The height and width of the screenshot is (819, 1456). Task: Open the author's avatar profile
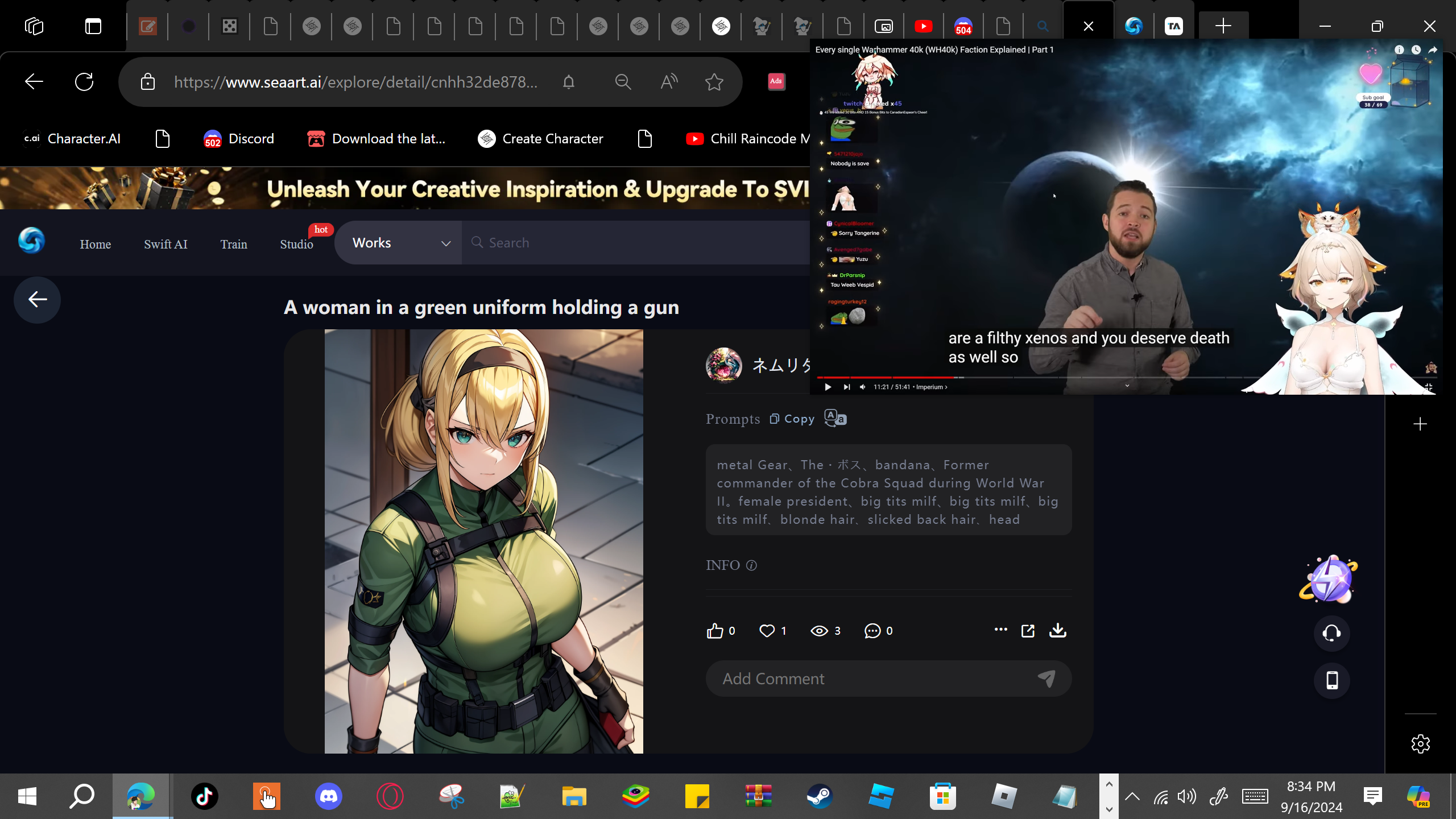(x=724, y=365)
